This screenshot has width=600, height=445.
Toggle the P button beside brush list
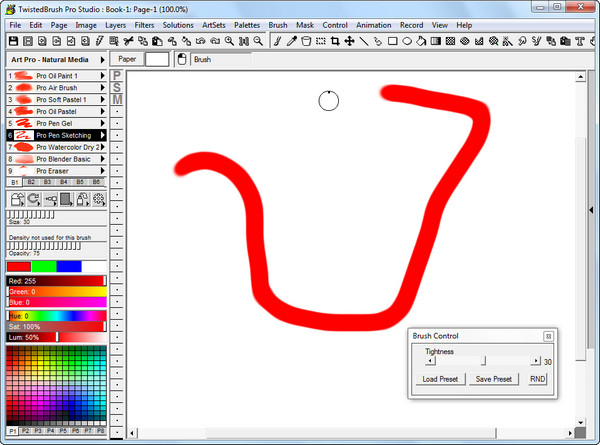[117, 75]
